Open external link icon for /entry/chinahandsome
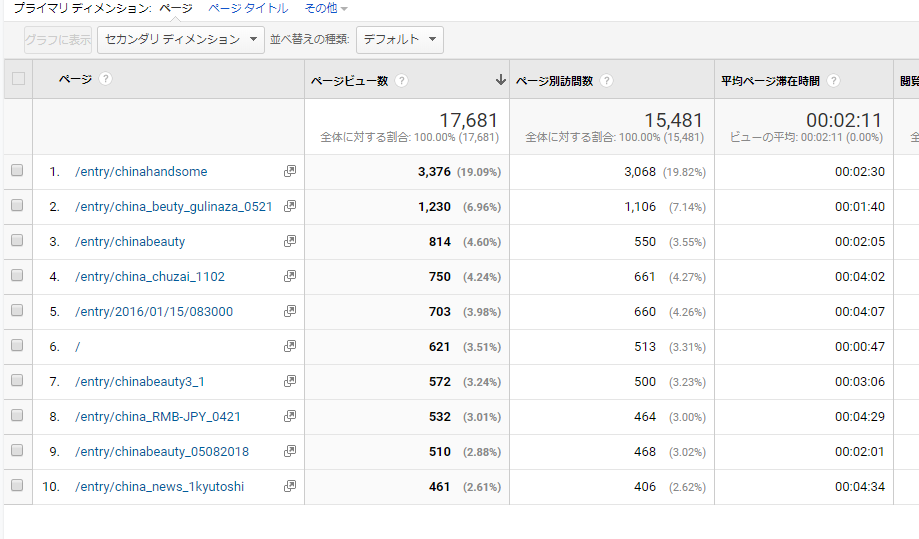The image size is (919, 539). coord(290,171)
